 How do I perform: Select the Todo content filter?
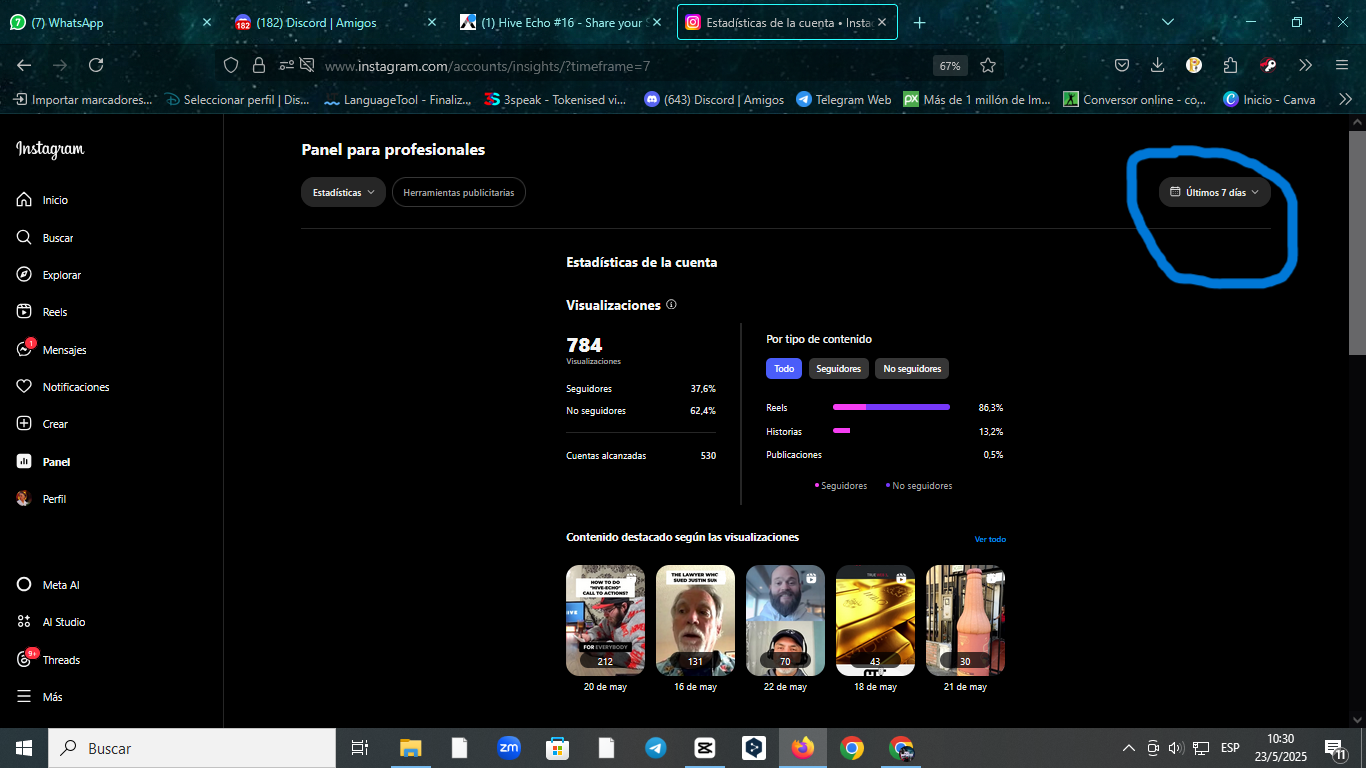coord(784,369)
